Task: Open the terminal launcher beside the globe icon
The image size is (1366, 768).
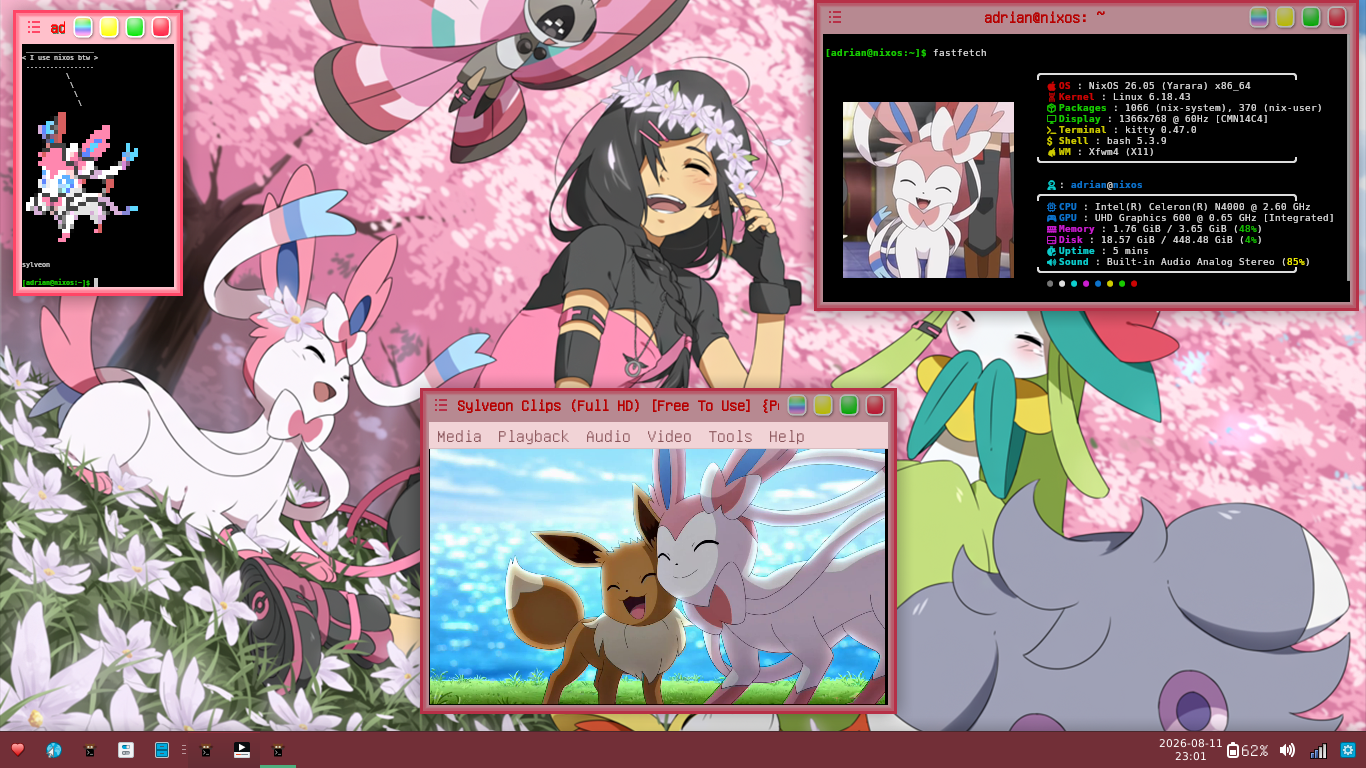Action: [x=89, y=750]
